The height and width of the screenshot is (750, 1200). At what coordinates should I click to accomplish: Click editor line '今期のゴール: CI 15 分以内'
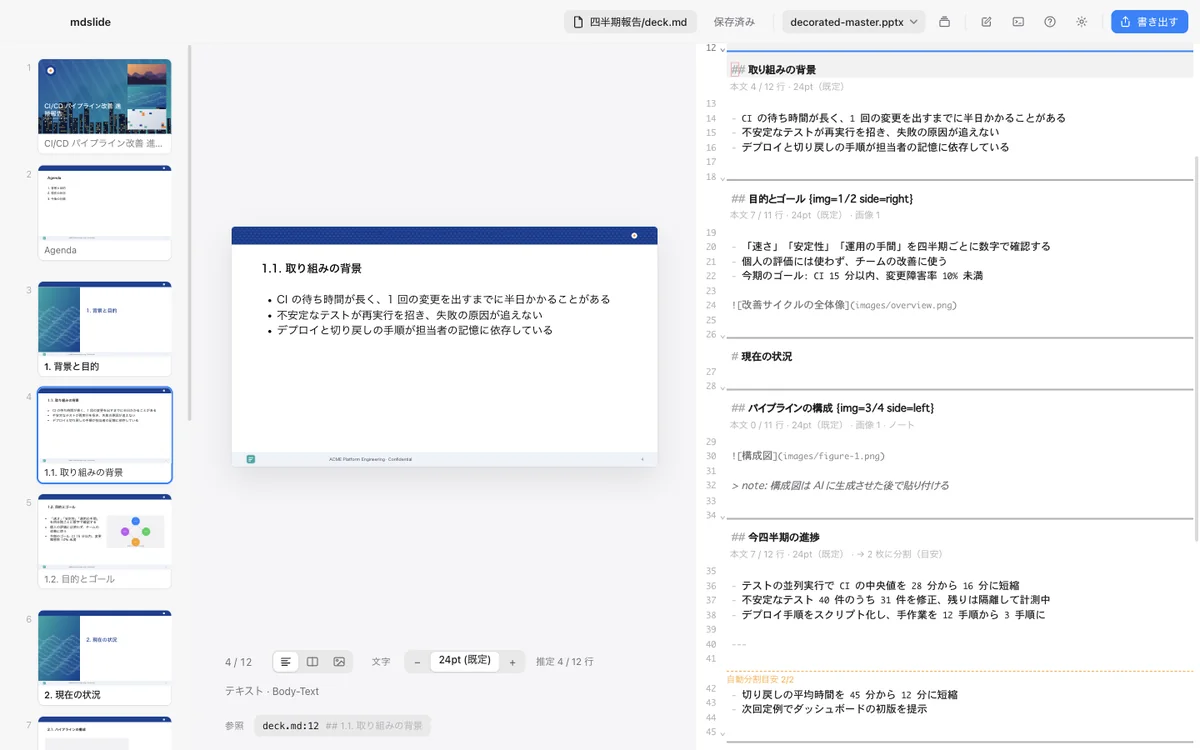857,276
